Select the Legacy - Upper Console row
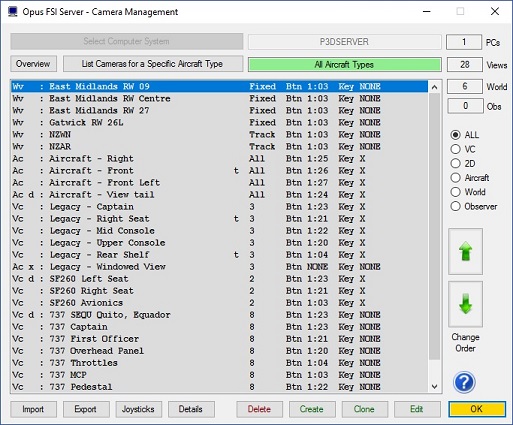This screenshot has width=513, height=425. (x=220, y=243)
